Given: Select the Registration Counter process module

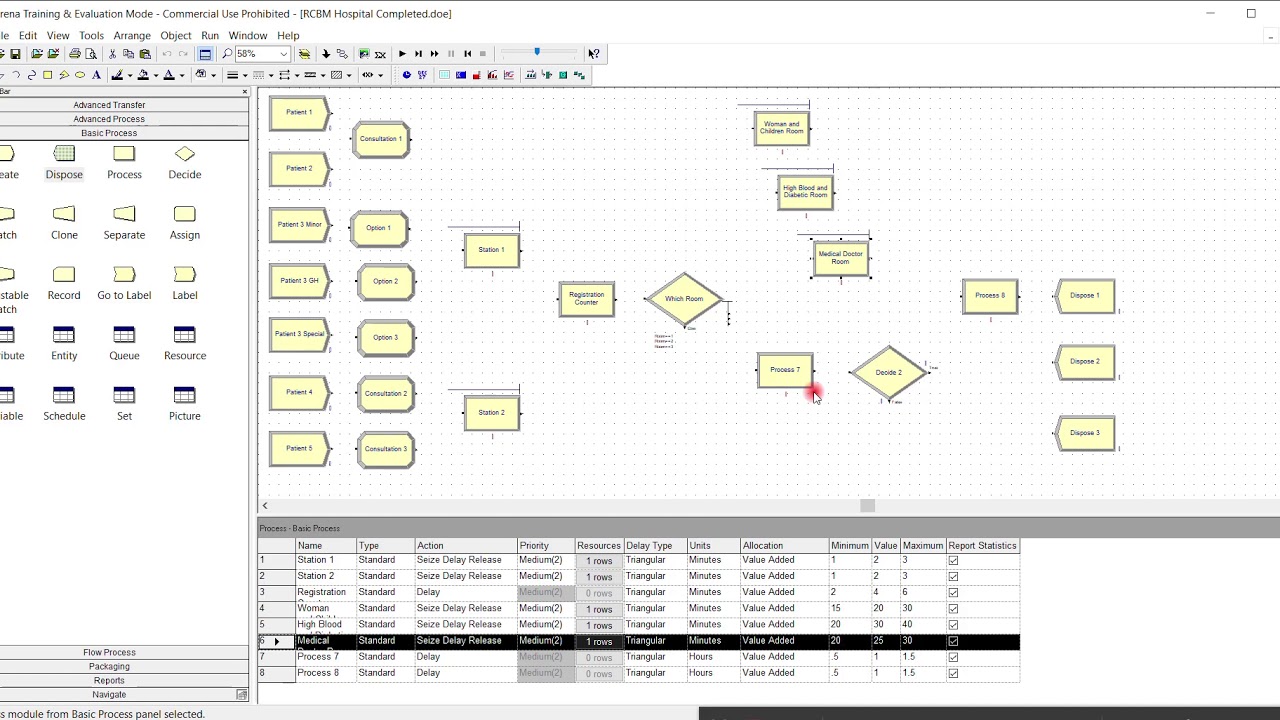Looking at the screenshot, I should point(586,298).
